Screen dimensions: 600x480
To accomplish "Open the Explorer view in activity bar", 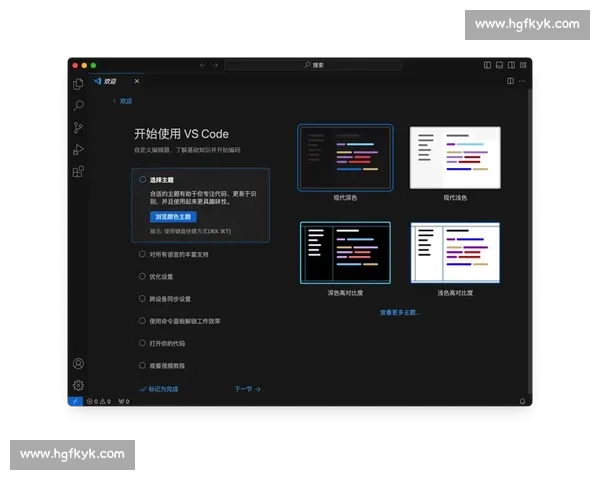I will (78, 84).
